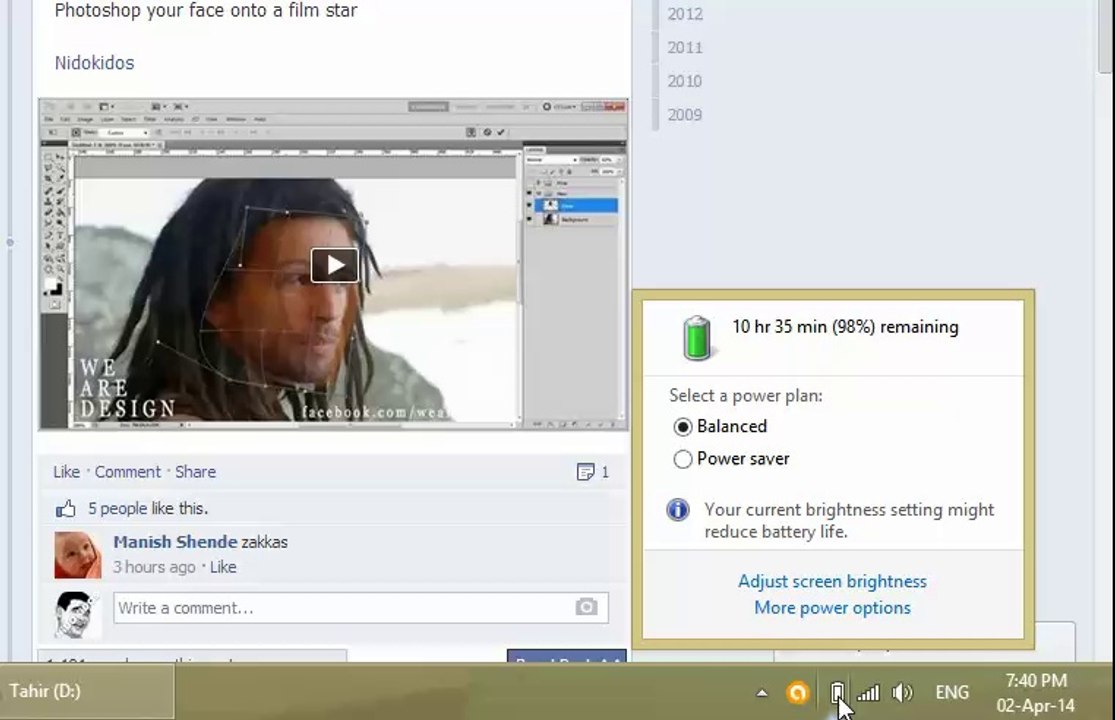
Task: Show hidden tray icons arrow
Action: [762, 693]
